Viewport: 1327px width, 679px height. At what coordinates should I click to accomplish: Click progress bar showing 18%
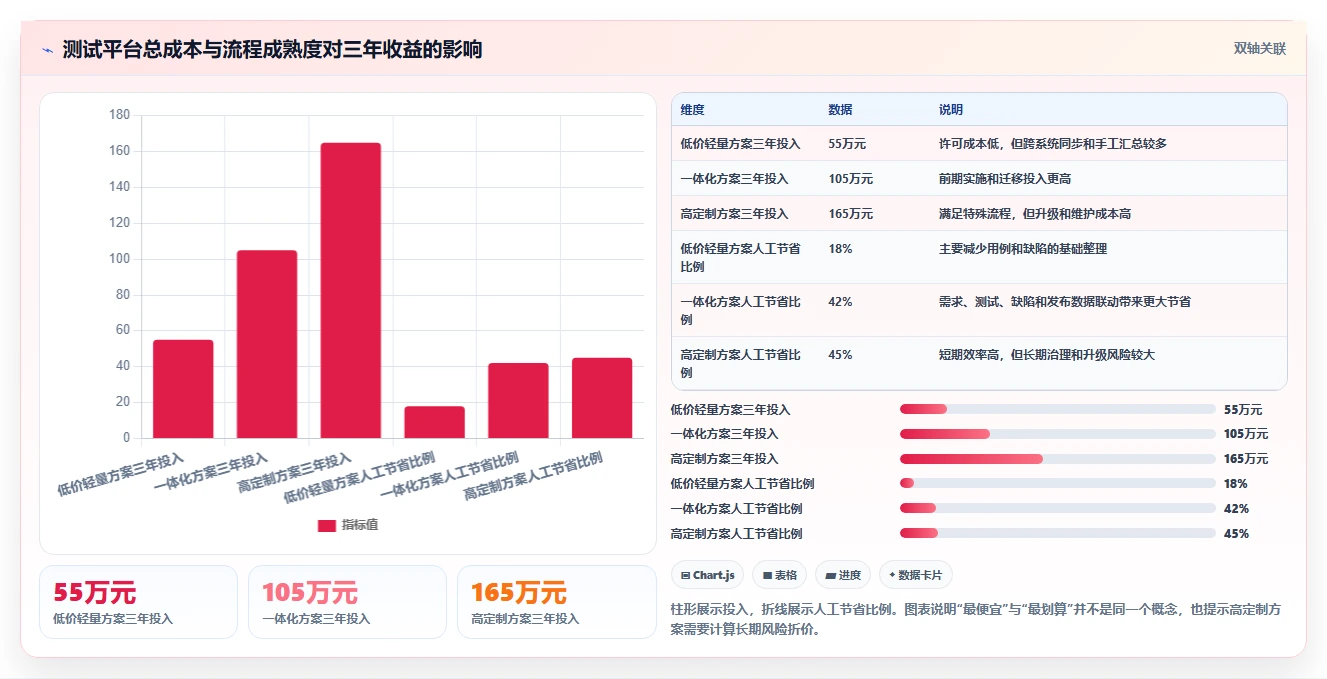(1058, 484)
